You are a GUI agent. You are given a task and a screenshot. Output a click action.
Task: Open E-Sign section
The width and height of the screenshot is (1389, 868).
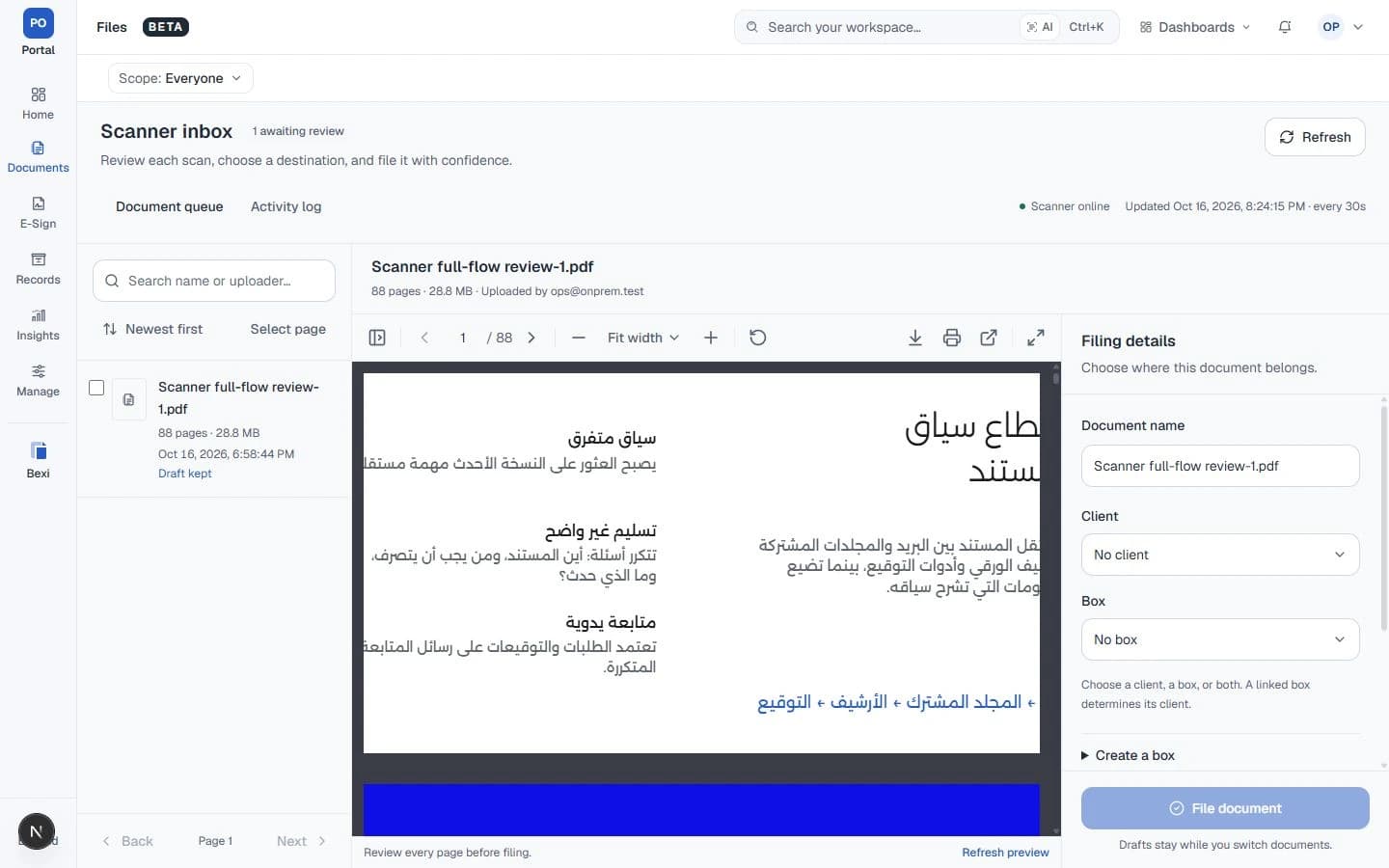[x=38, y=212]
